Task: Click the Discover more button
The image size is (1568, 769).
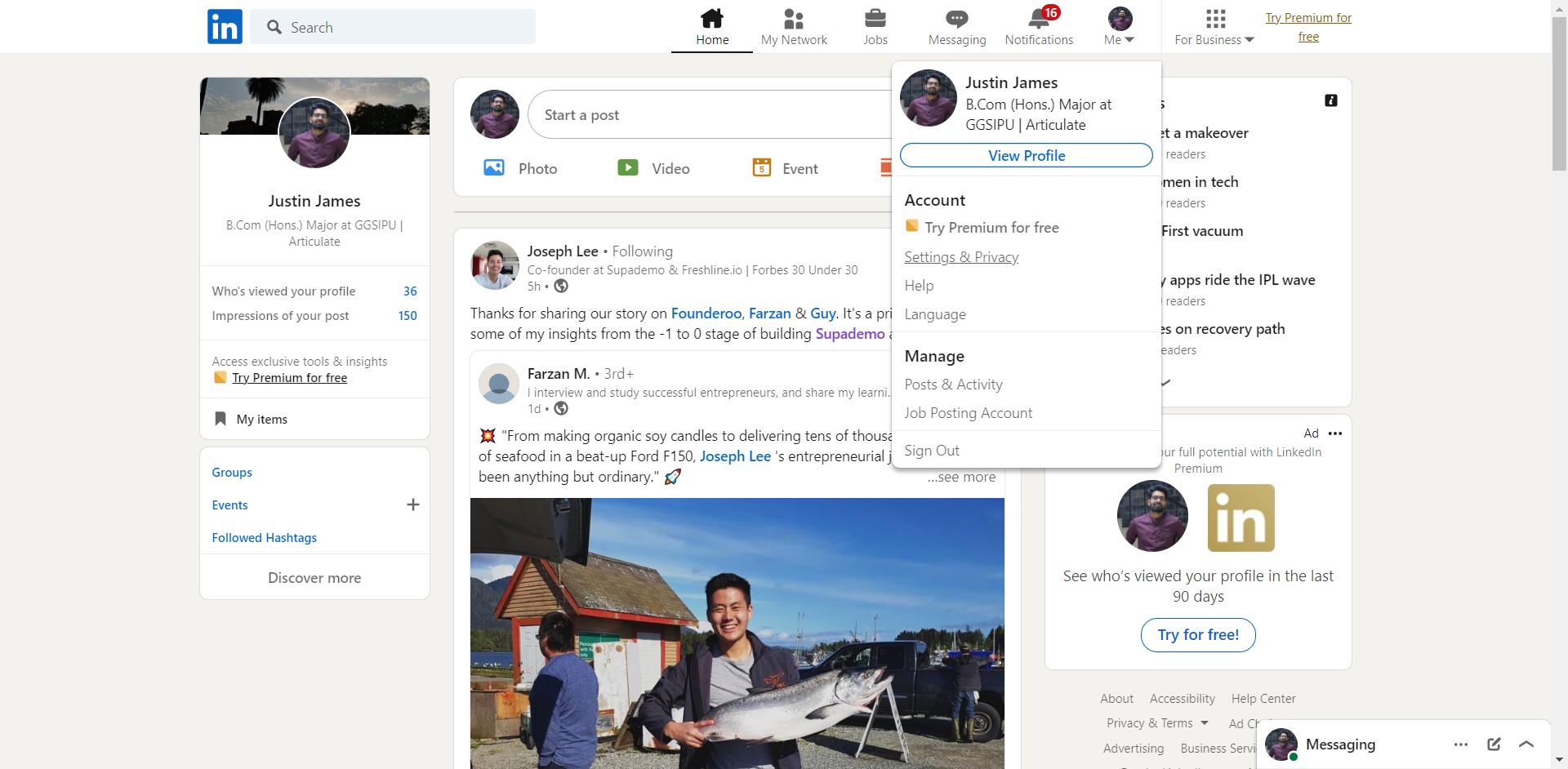Action: (x=314, y=578)
